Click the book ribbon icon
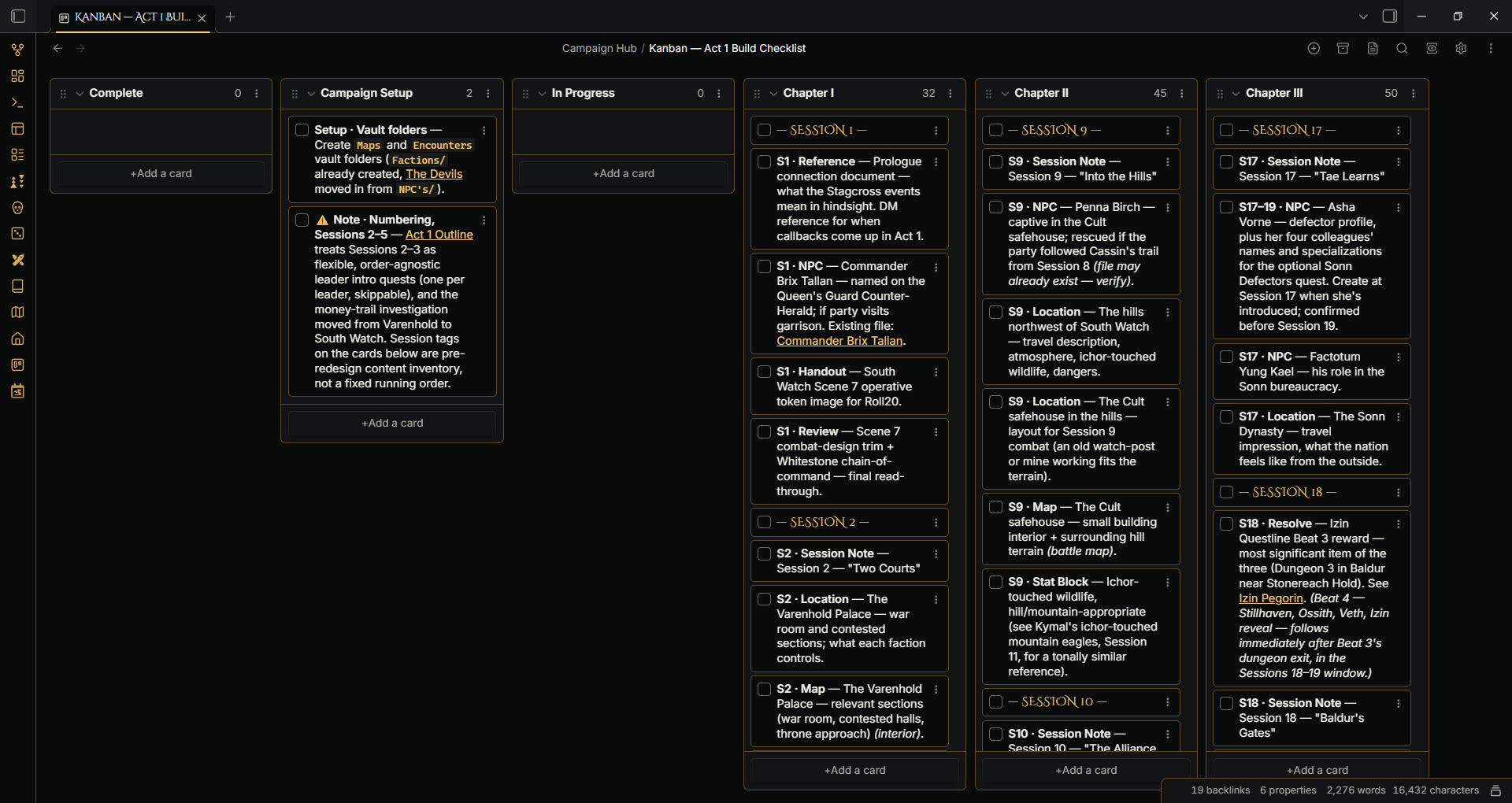 (17, 287)
